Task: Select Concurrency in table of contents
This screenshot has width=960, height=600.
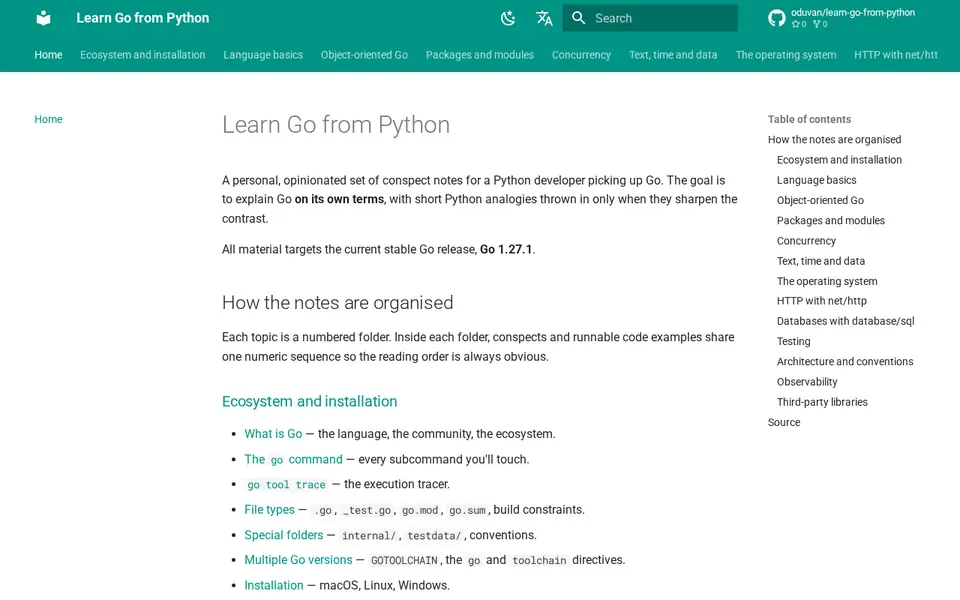Action: coord(806,241)
